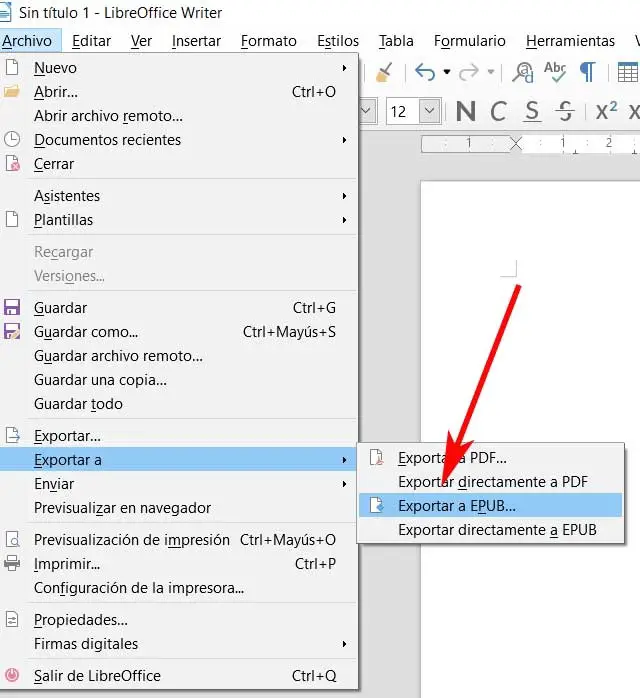Select the highlighted Exportar a entry

tap(179, 460)
